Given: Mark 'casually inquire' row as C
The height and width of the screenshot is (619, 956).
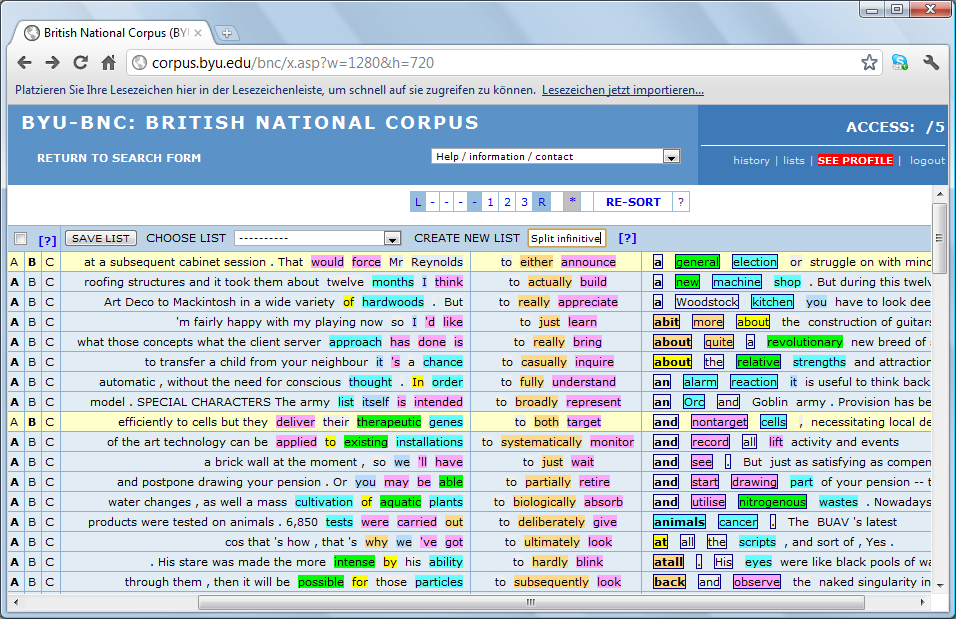Looking at the screenshot, I should click(49, 362).
